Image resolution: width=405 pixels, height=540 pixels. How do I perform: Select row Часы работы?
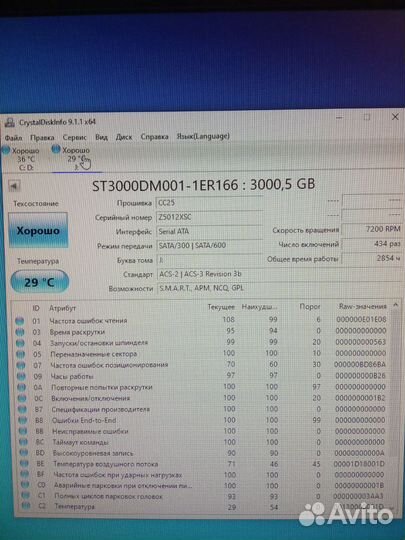click(202, 376)
